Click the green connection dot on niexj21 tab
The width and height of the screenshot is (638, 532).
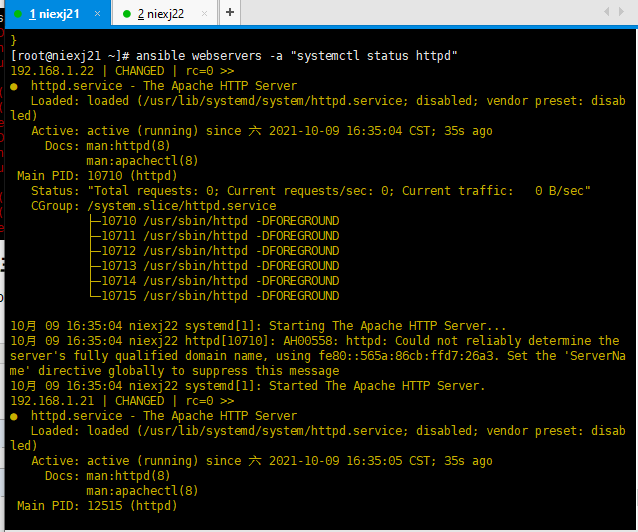pyautogui.click(x=18, y=14)
